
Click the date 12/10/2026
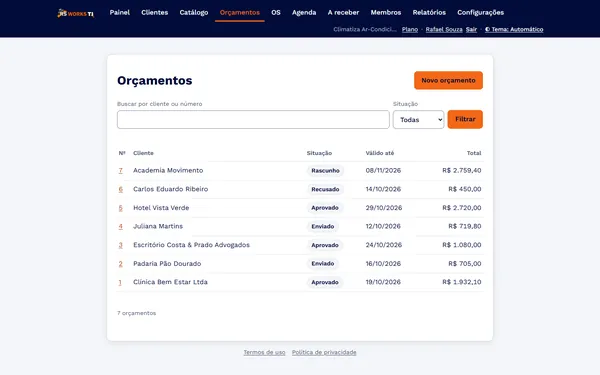[383, 226]
